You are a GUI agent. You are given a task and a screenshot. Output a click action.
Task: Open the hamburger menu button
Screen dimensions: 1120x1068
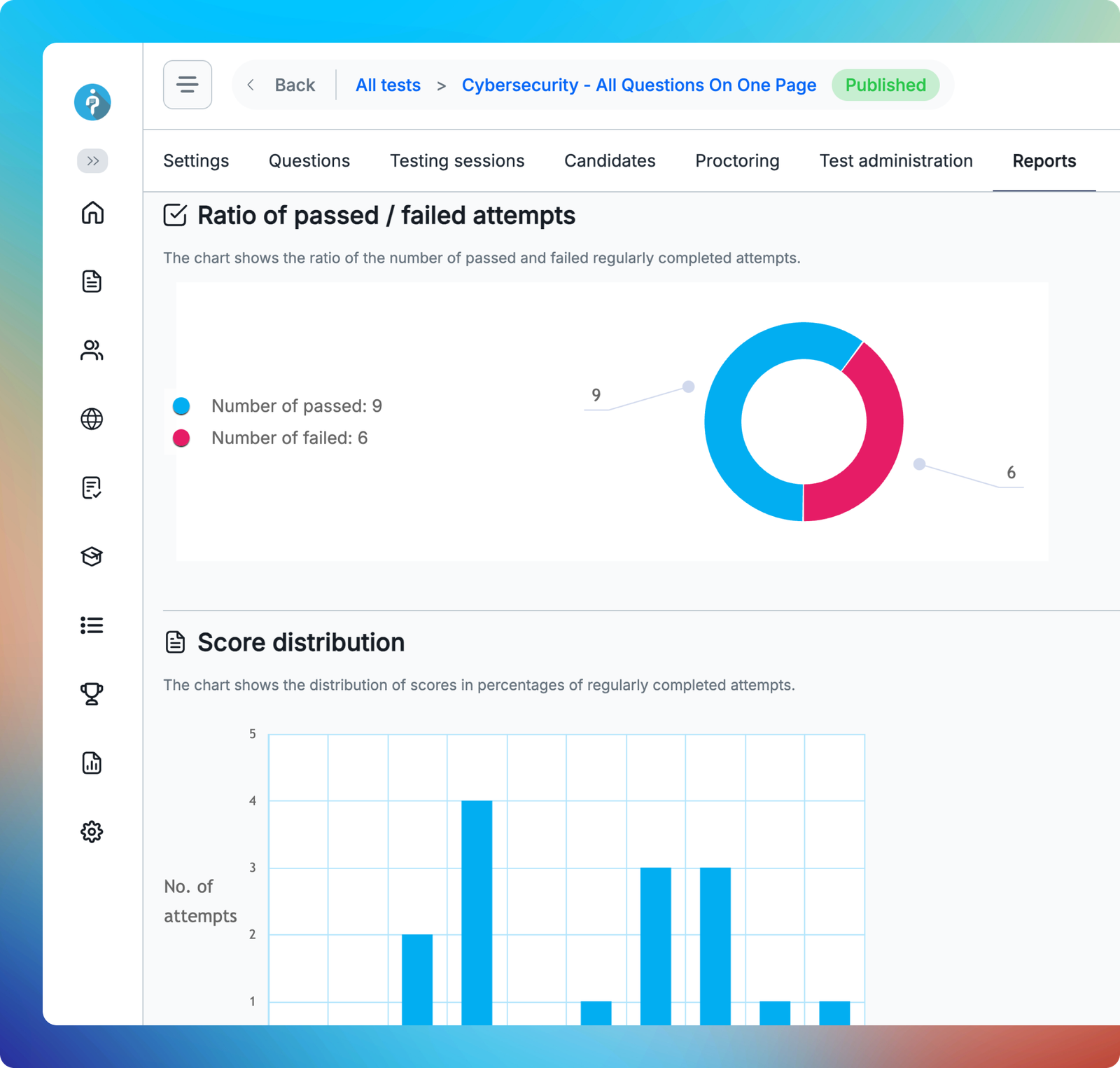(x=188, y=85)
